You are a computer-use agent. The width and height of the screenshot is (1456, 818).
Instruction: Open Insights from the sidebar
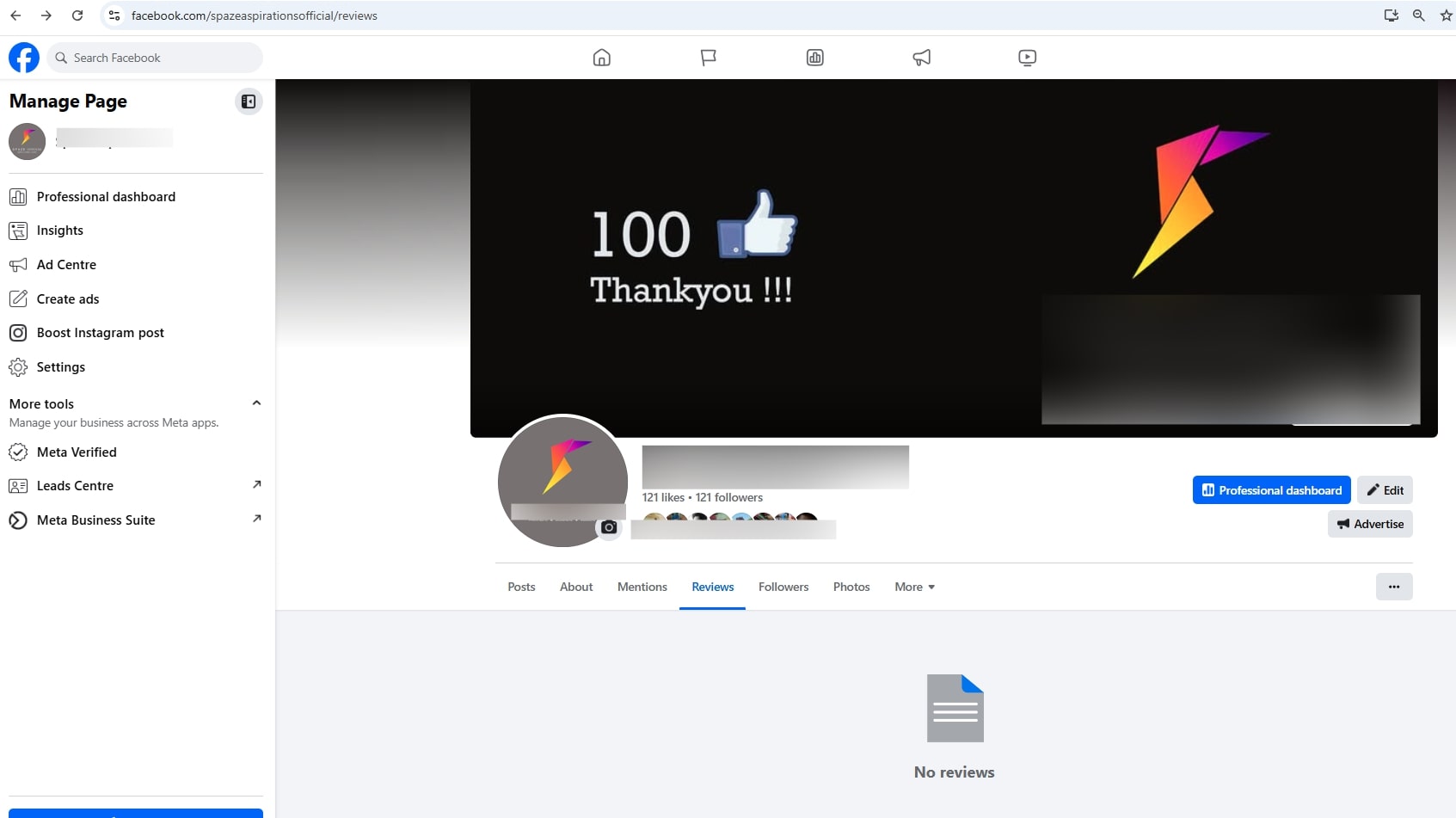tap(60, 230)
